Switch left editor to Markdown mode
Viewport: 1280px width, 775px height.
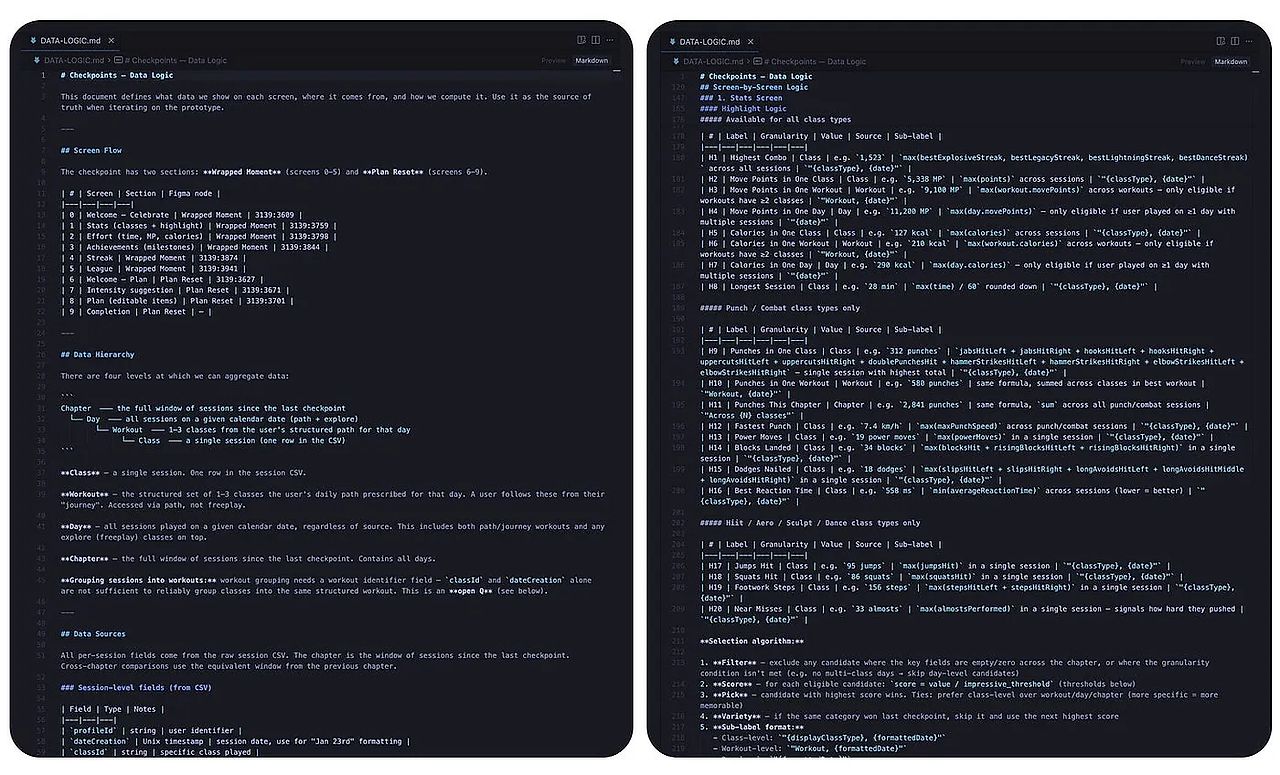tap(591, 60)
